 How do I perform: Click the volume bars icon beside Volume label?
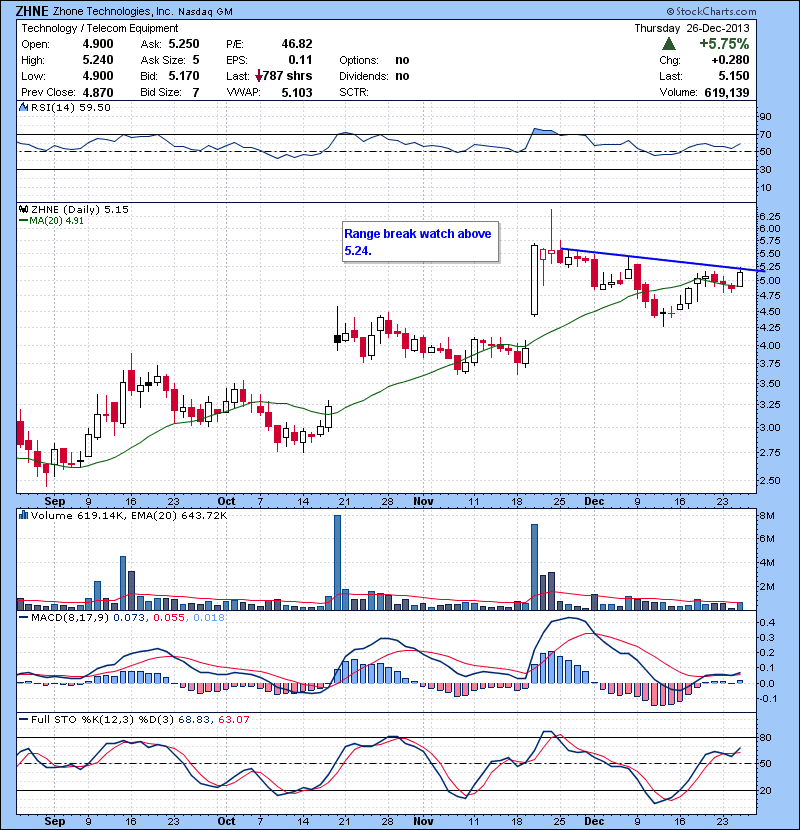(x=24, y=515)
